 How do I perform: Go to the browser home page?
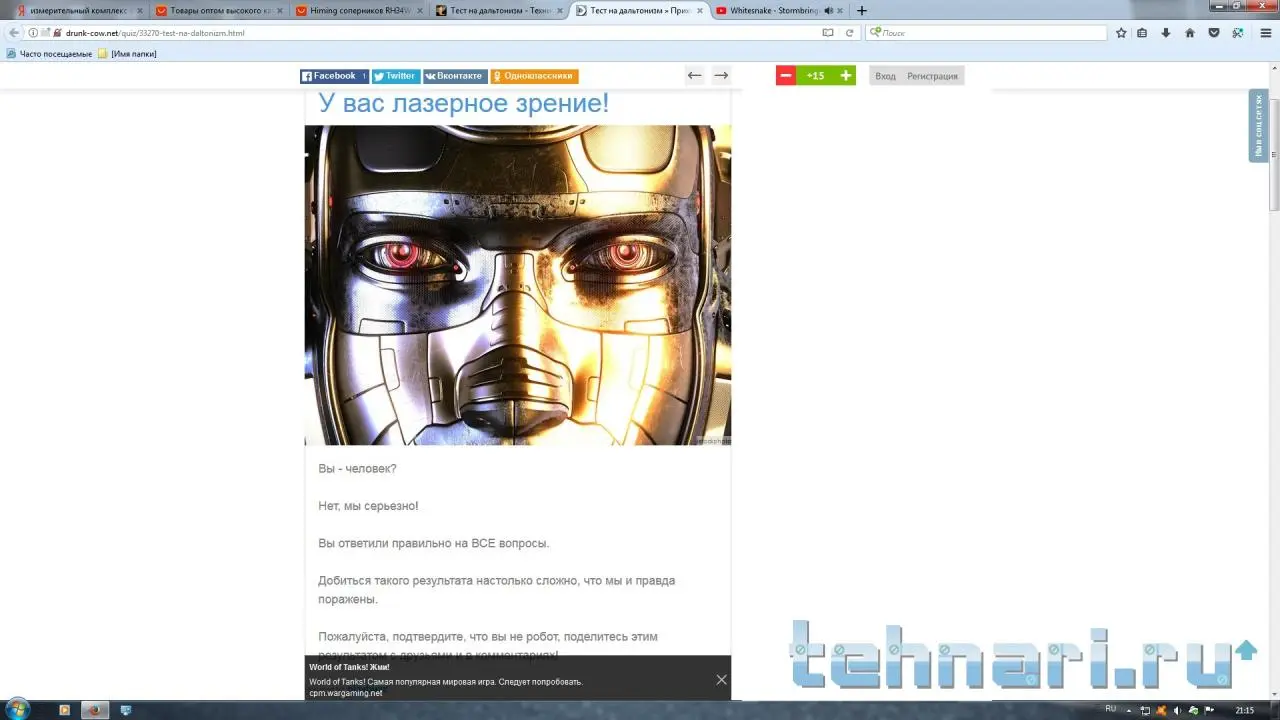tap(1190, 33)
